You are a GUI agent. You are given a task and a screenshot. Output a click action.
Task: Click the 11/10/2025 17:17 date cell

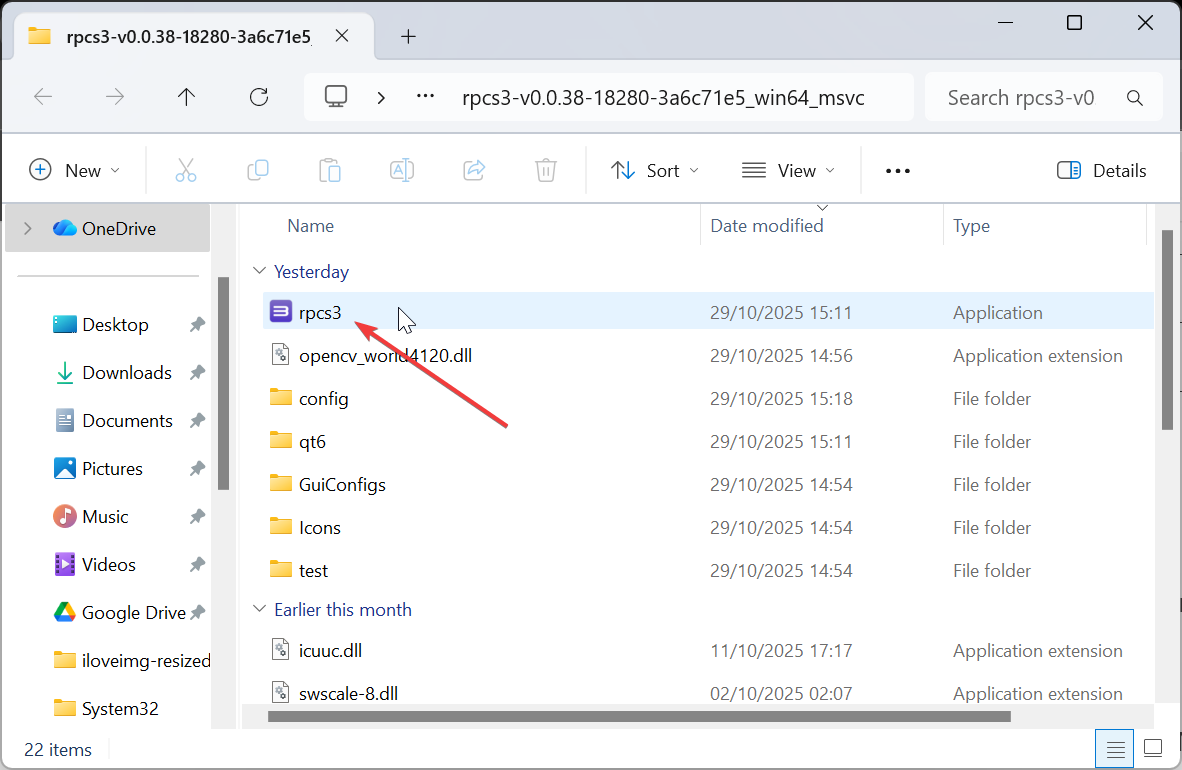click(781, 651)
